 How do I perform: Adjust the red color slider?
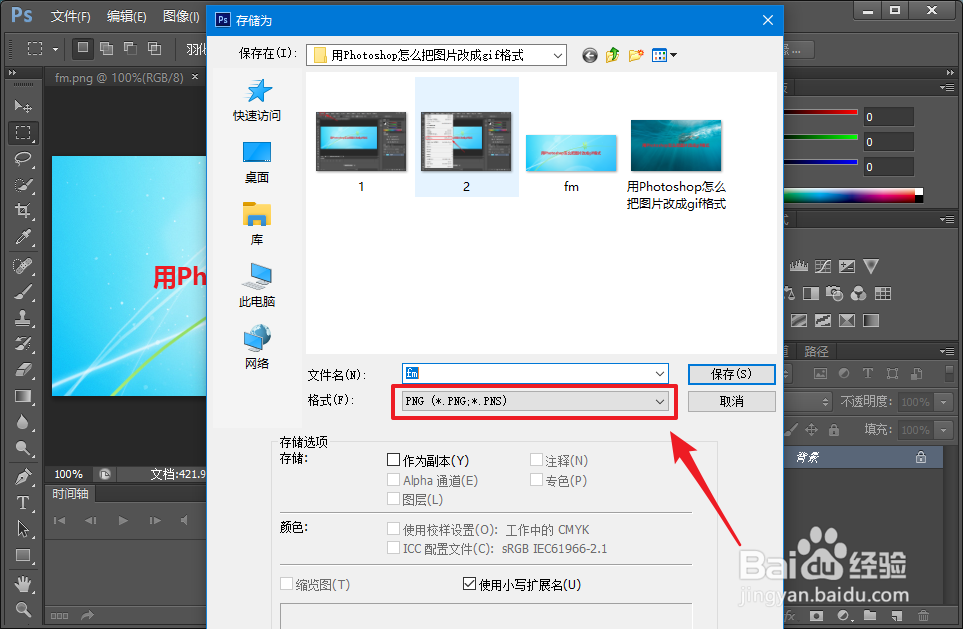(821, 112)
